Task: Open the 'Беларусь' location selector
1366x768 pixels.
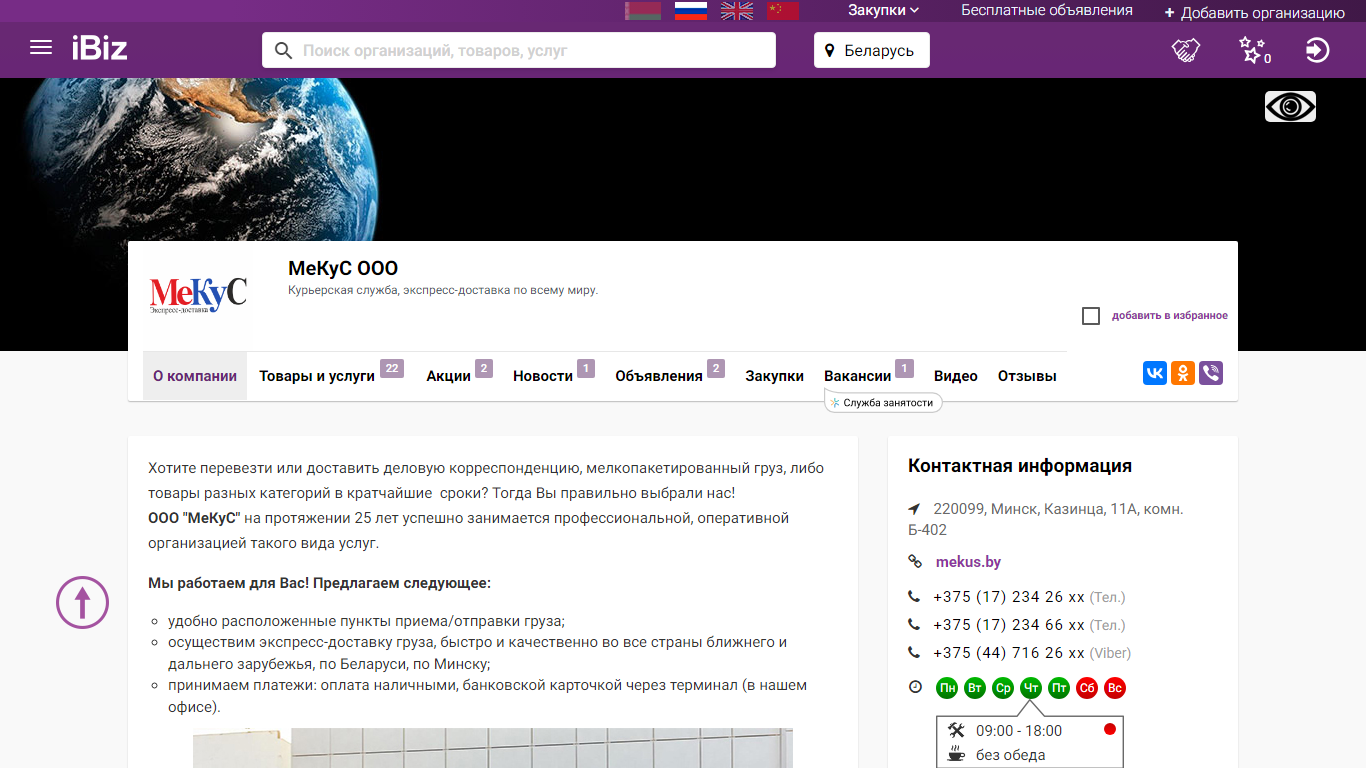Action: [872, 50]
